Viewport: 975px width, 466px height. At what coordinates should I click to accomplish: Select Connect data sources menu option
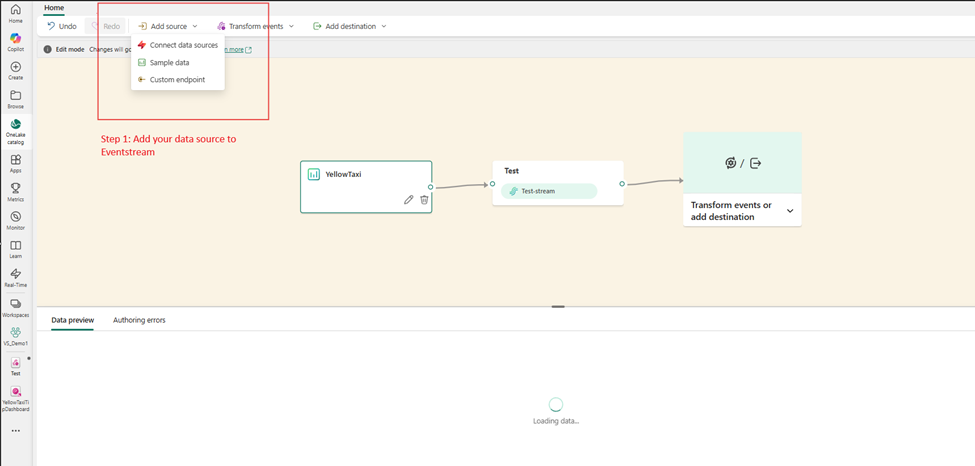pos(183,45)
